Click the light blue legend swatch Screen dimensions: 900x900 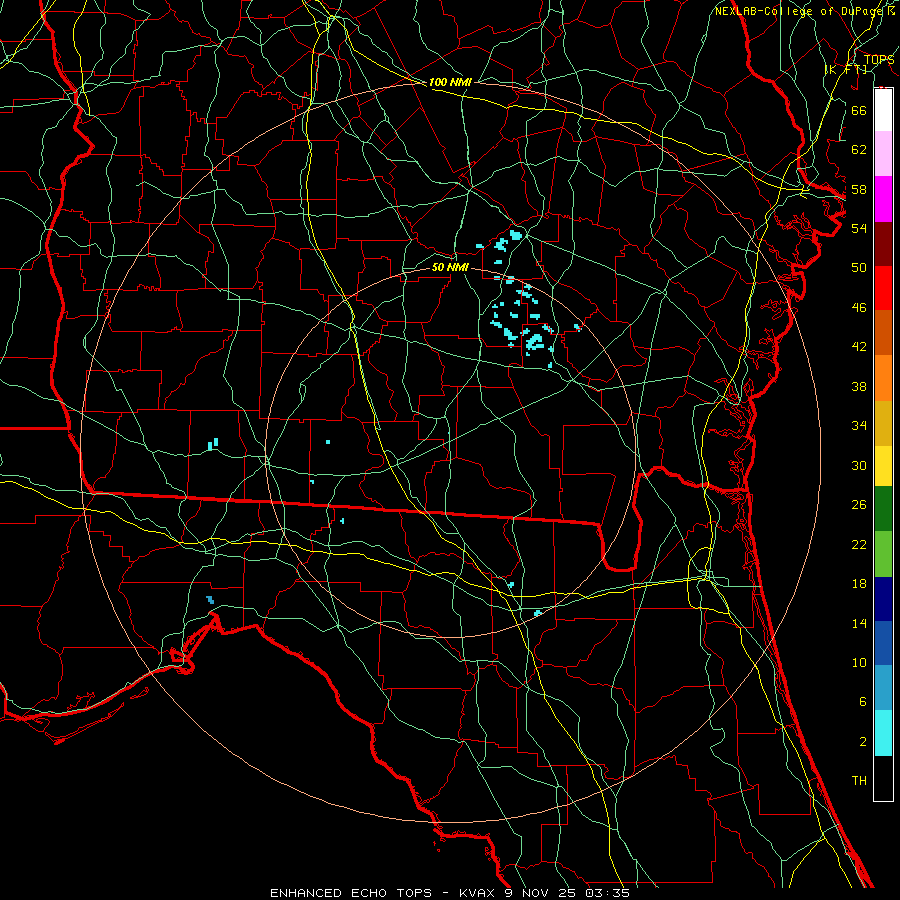[x=883, y=688]
